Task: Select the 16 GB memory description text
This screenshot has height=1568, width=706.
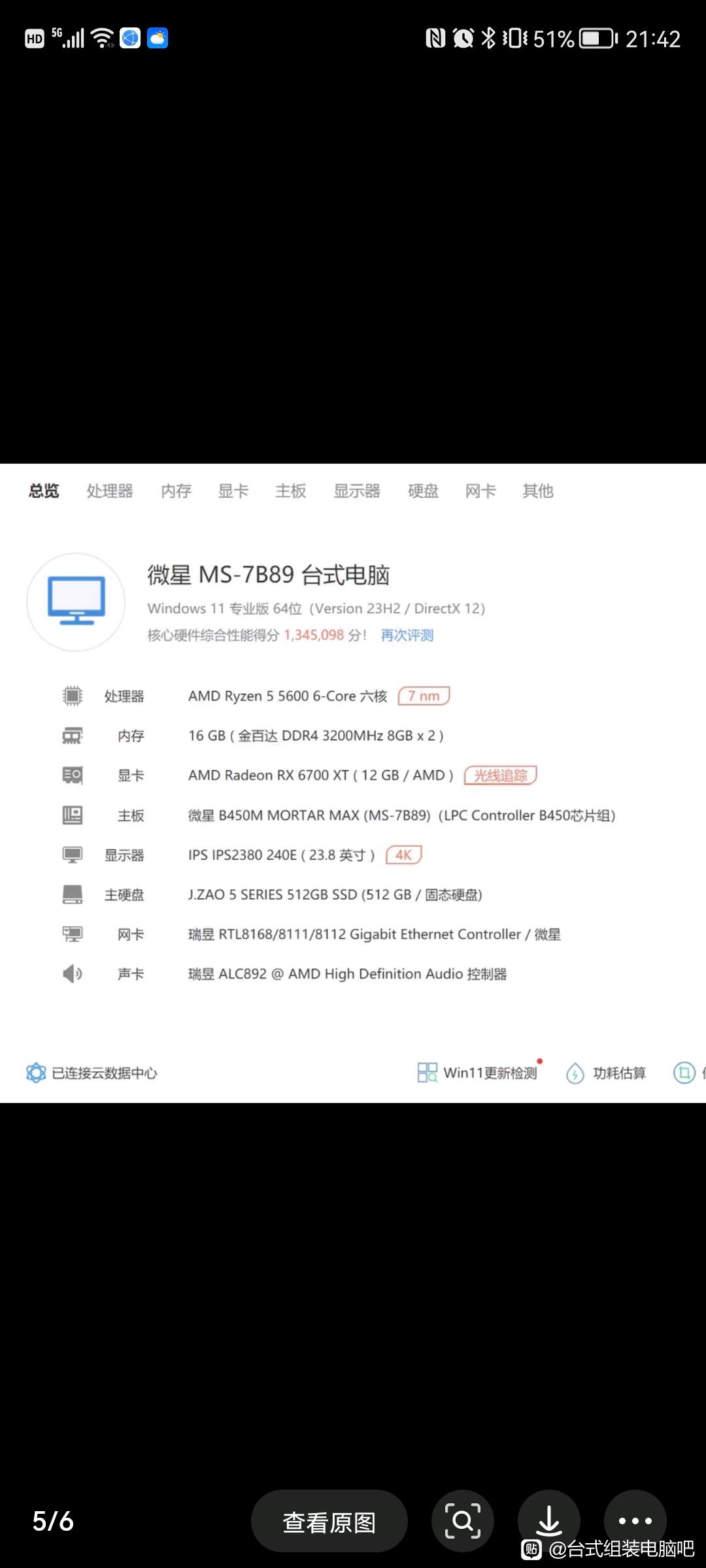Action: (316, 736)
